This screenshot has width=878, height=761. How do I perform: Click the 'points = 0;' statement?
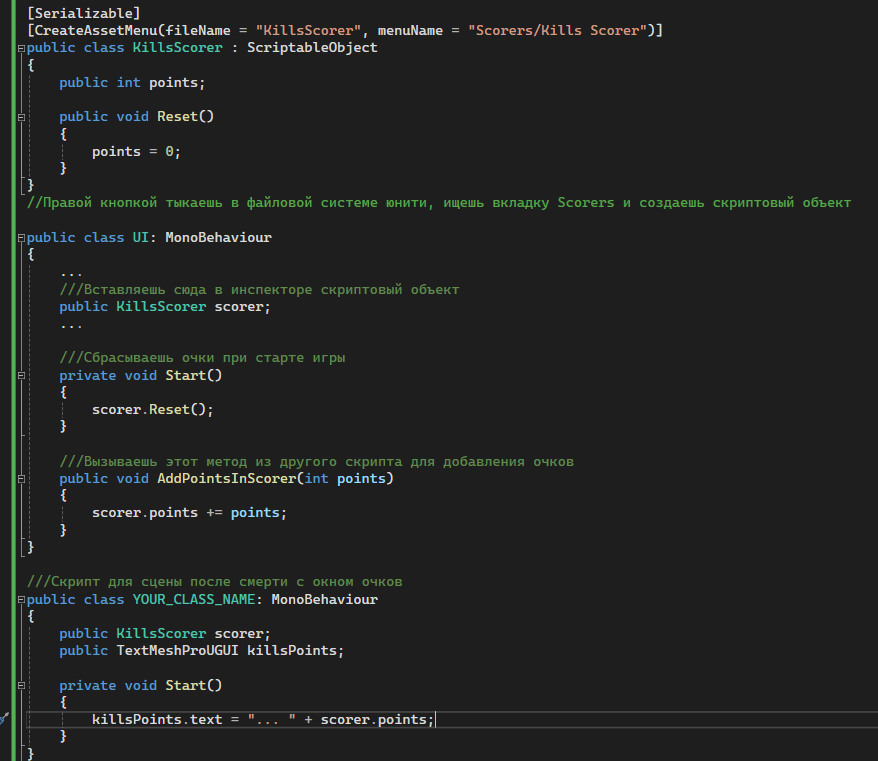pyautogui.click(x=136, y=152)
